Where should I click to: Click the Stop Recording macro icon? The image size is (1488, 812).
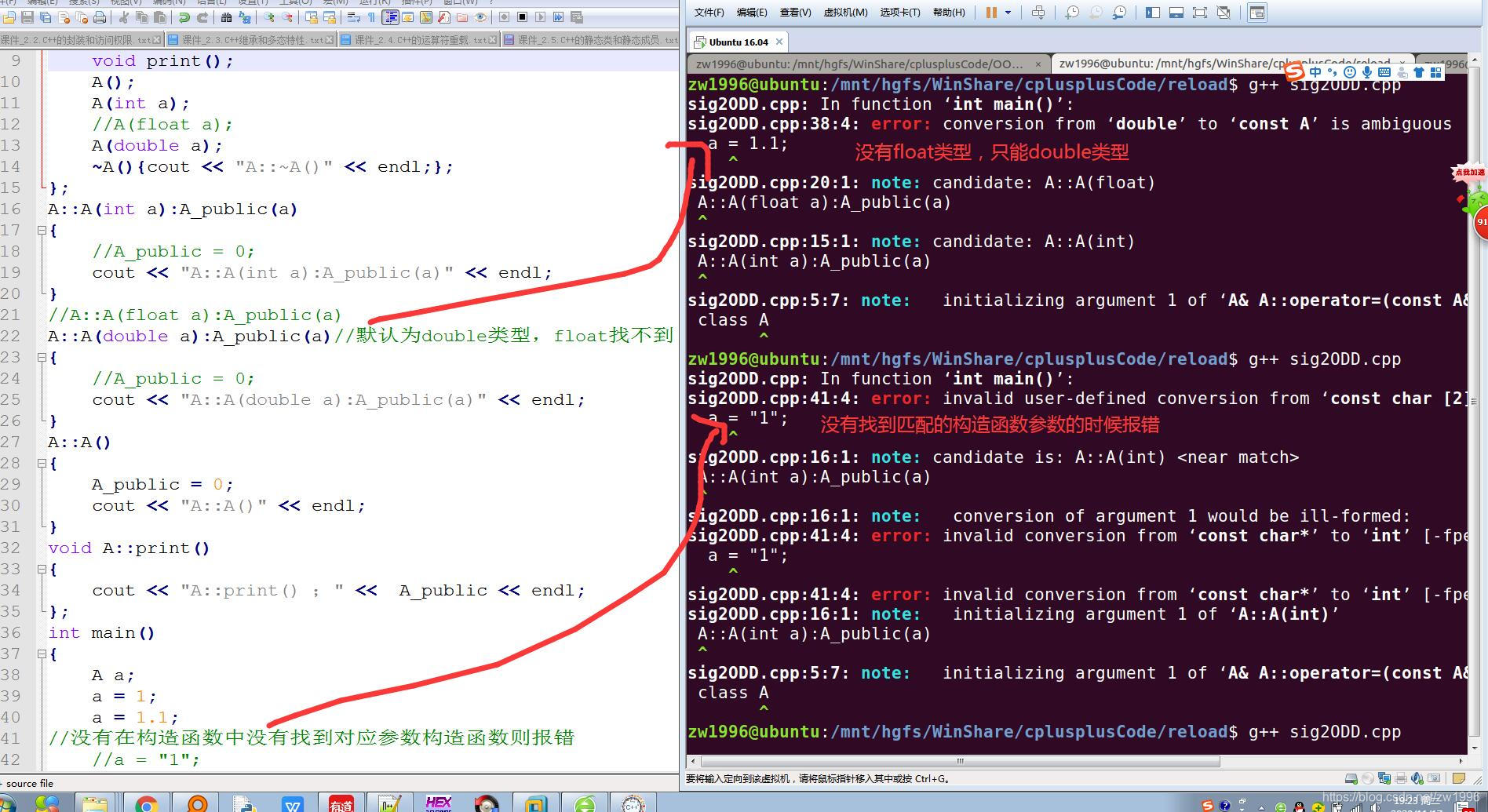point(522,16)
